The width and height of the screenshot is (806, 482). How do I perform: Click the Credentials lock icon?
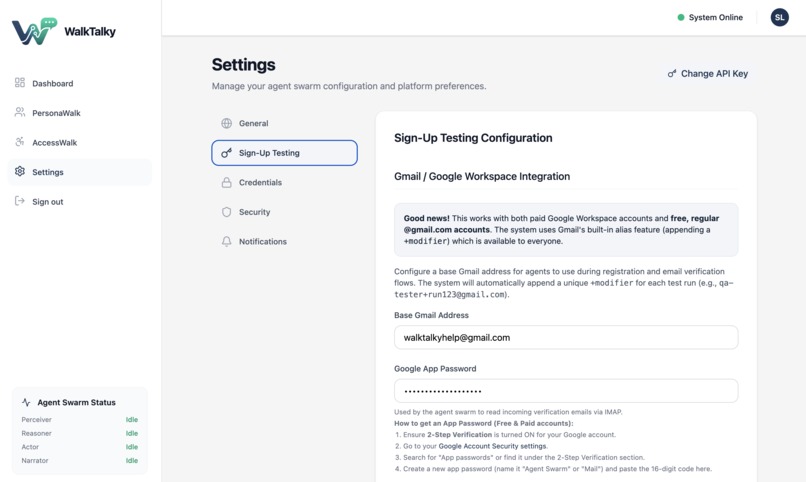point(226,182)
